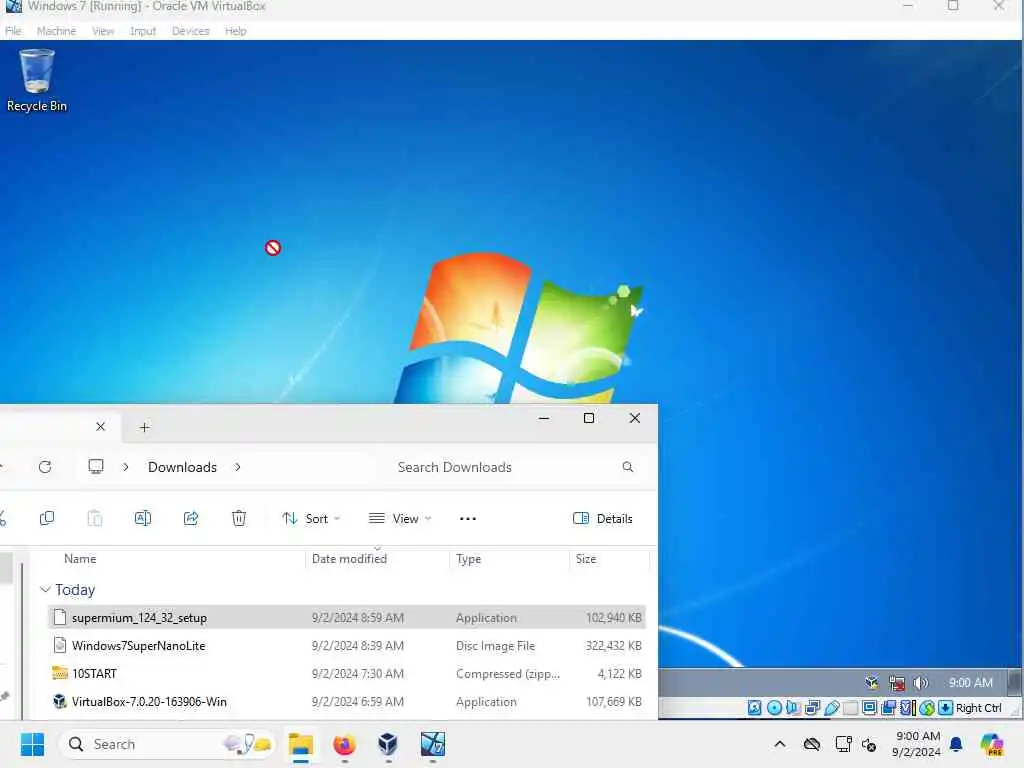The image size is (1024, 768).
Task: Add a new File Explorer tab
Action: pyautogui.click(x=144, y=427)
